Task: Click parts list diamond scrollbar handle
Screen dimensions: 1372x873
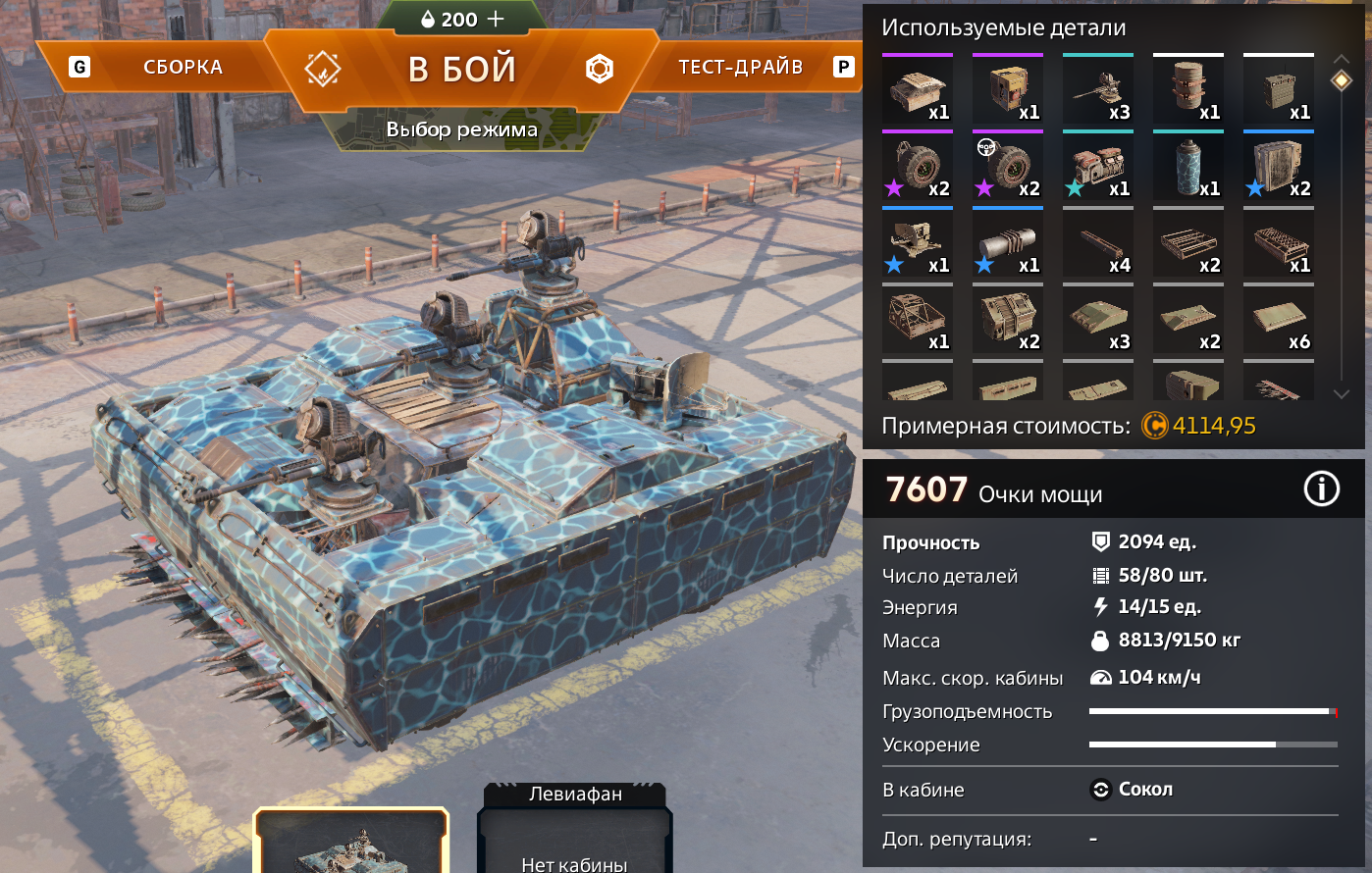Action: 1342,80
